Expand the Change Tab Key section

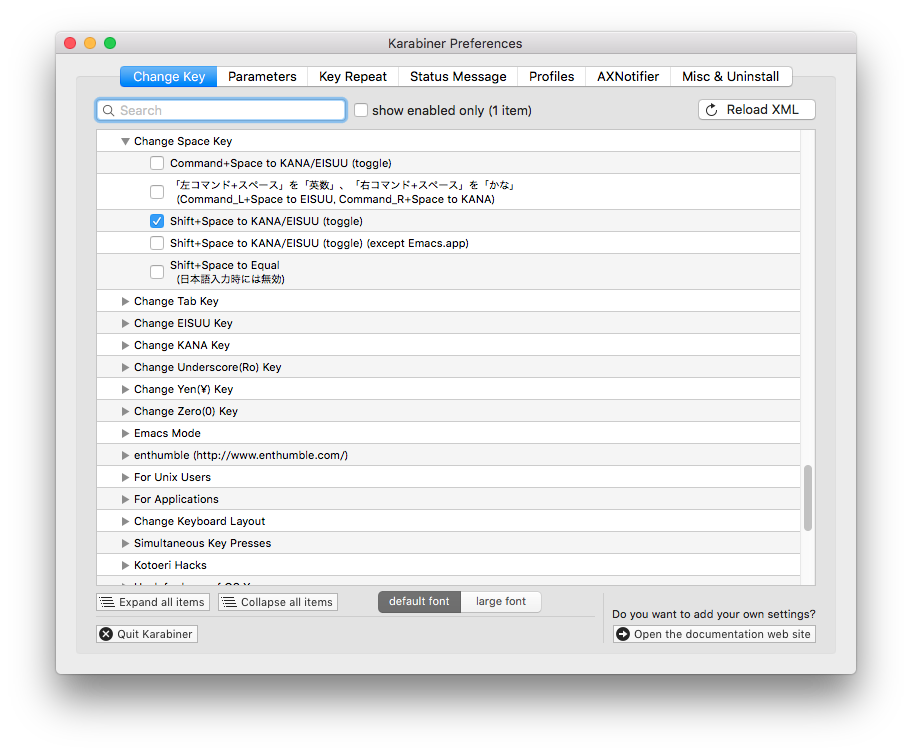tap(125, 301)
